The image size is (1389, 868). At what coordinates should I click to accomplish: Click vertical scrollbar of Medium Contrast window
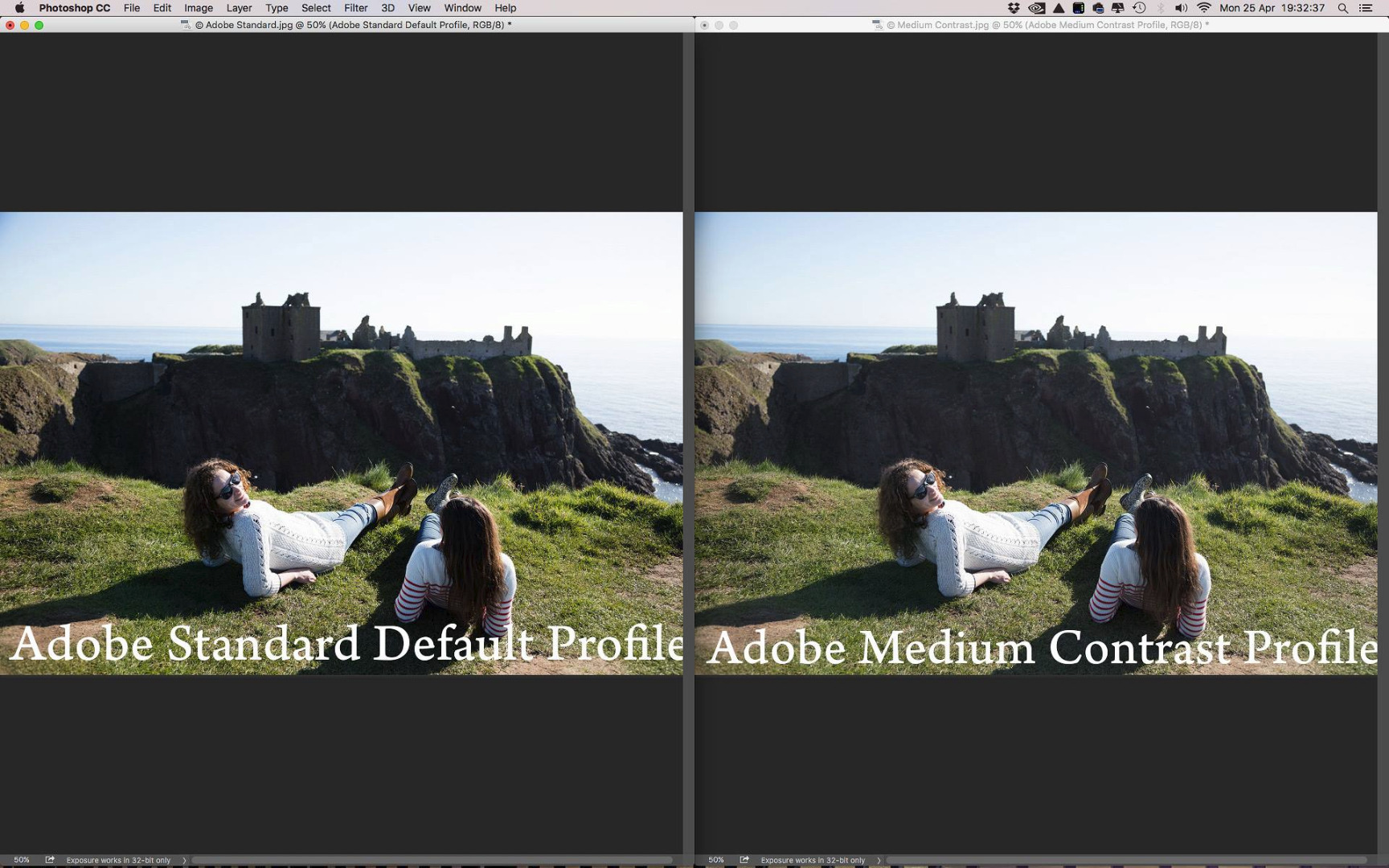click(1383, 443)
